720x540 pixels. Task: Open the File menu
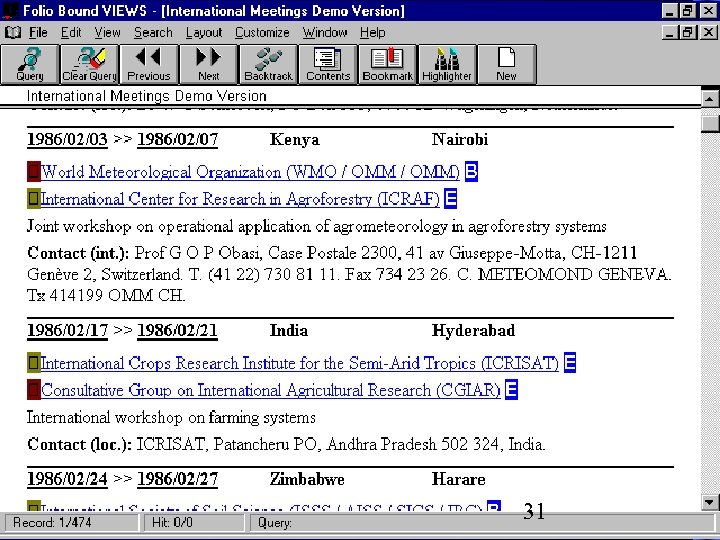point(38,33)
